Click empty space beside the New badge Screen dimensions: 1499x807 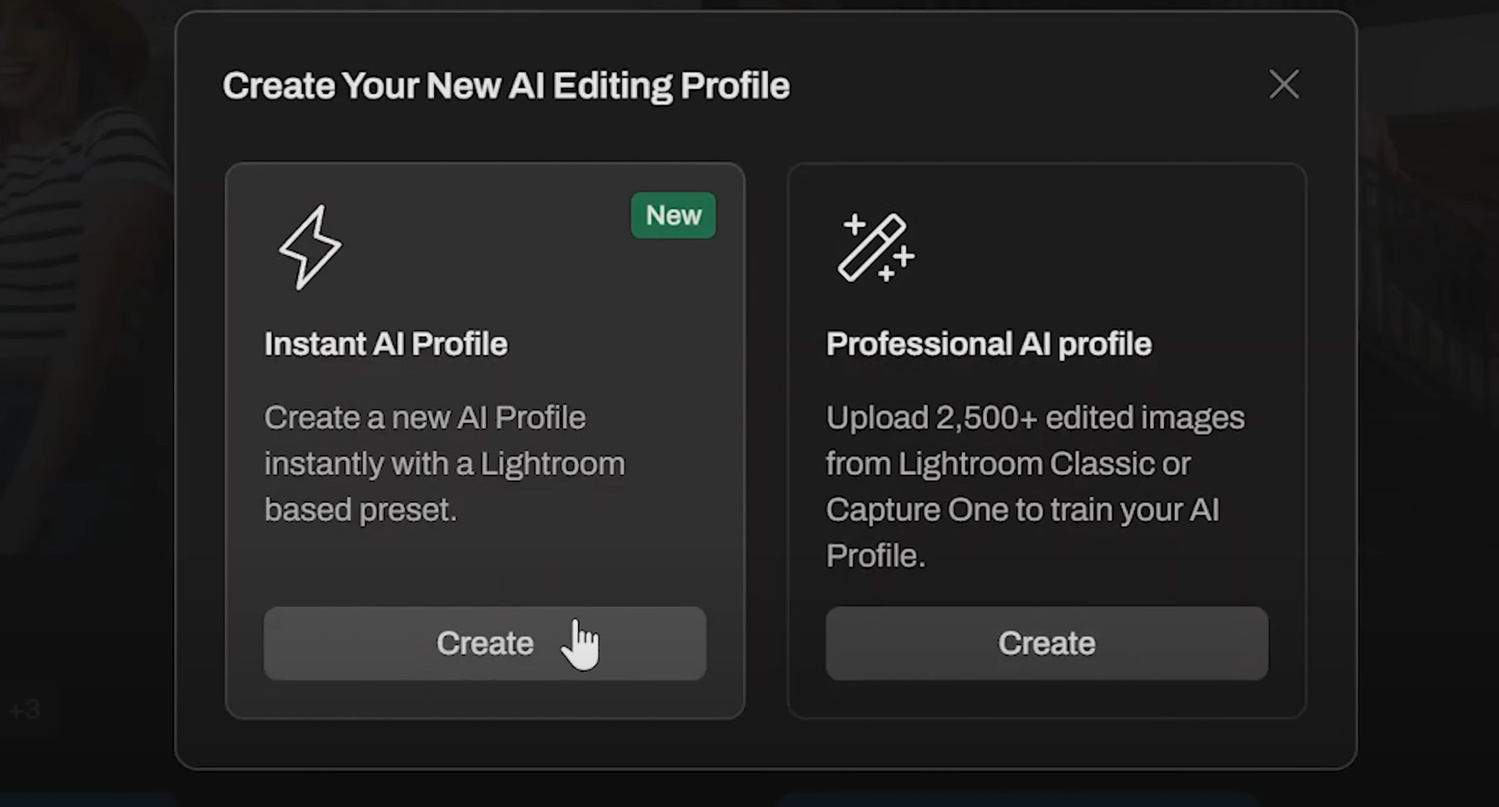[500, 215]
